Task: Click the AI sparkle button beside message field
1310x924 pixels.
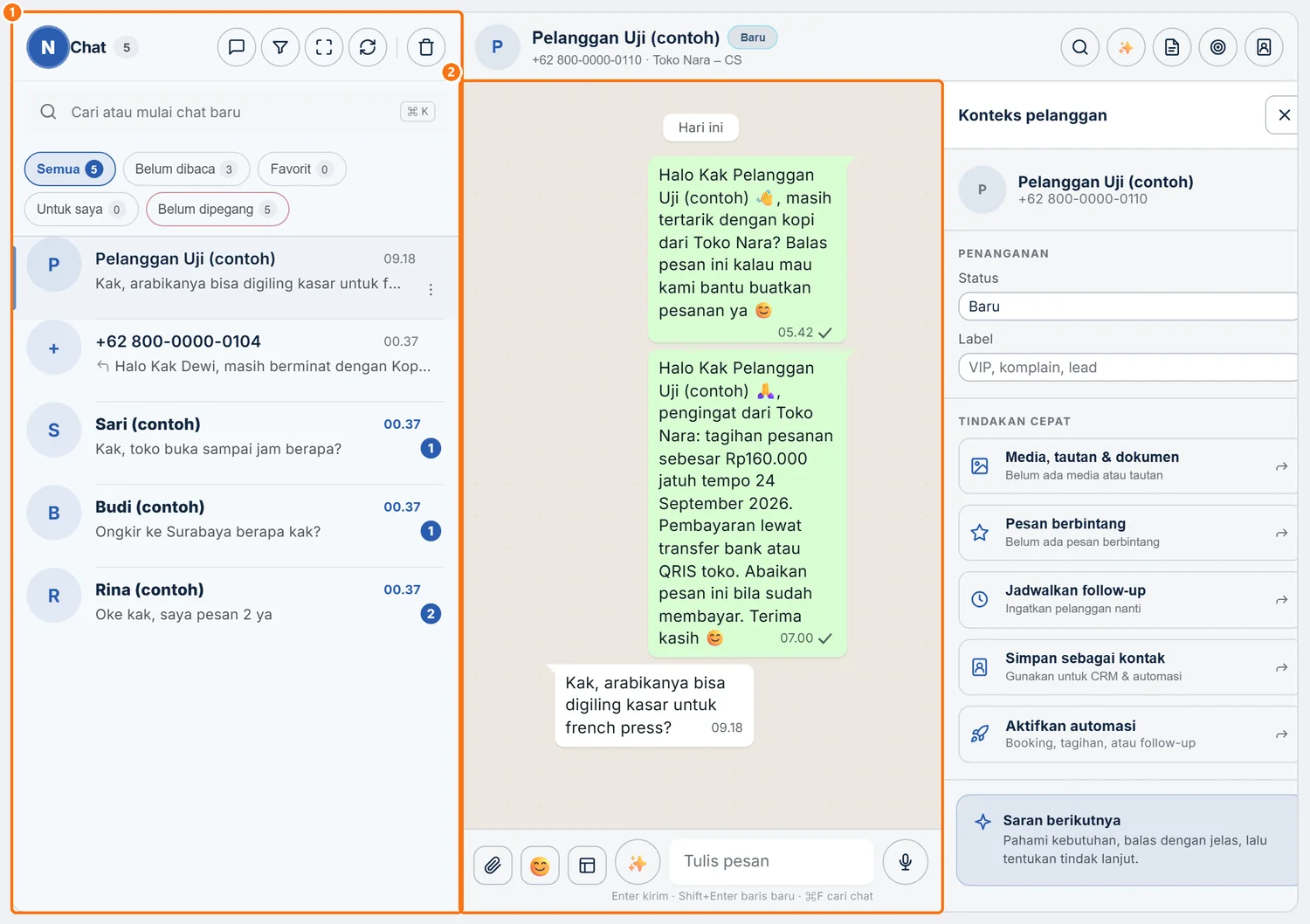Action: coord(638,863)
